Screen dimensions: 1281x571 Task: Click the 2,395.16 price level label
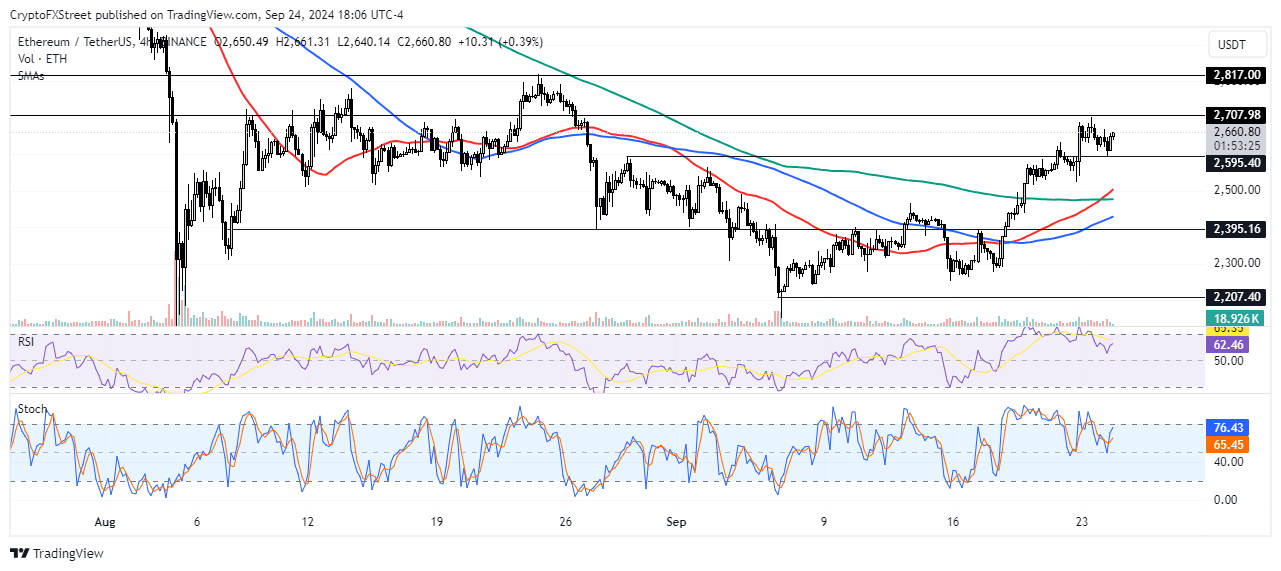[1236, 229]
